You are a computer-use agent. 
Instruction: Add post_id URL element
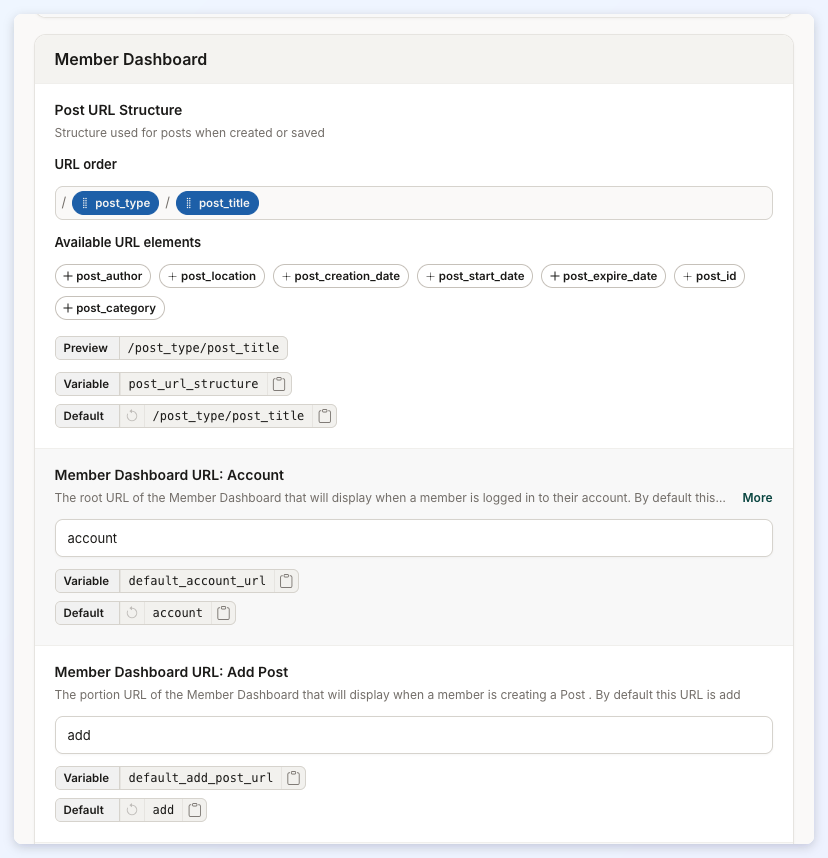click(710, 276)
